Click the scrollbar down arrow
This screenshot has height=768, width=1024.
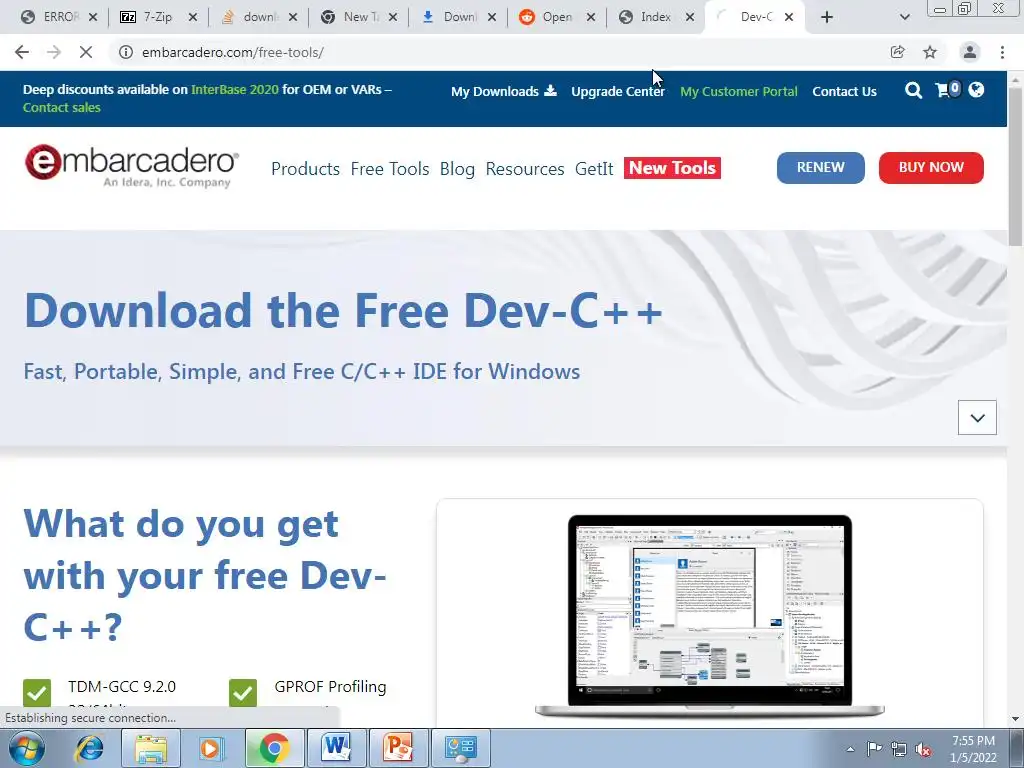tap(1016, 719)
